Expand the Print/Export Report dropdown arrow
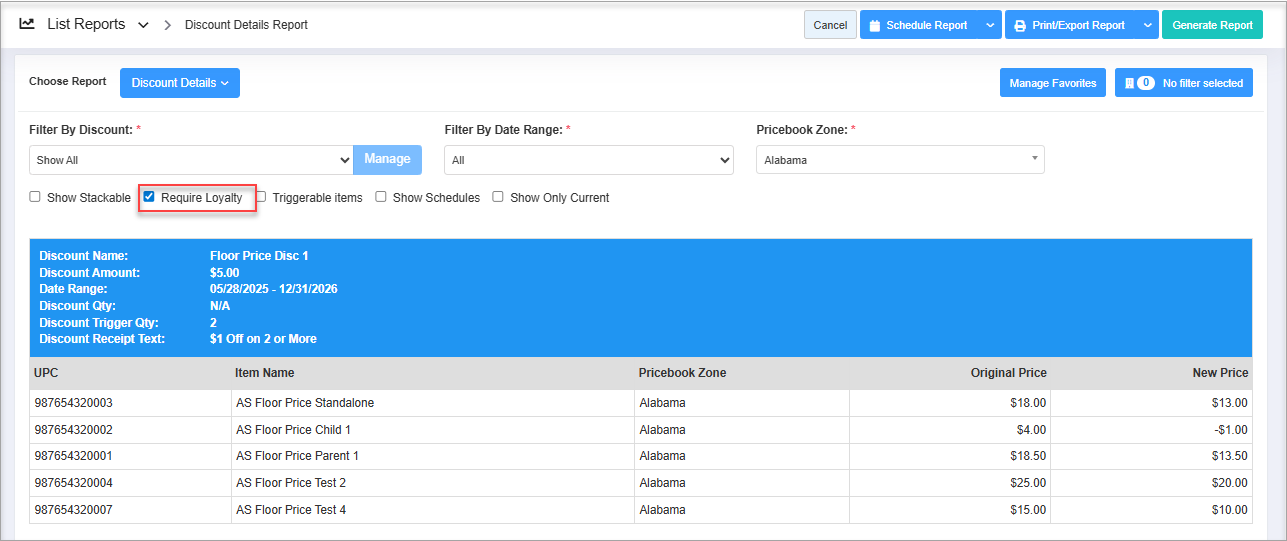This screenshot has height=541, width=1287. [x=1147, y=25]
